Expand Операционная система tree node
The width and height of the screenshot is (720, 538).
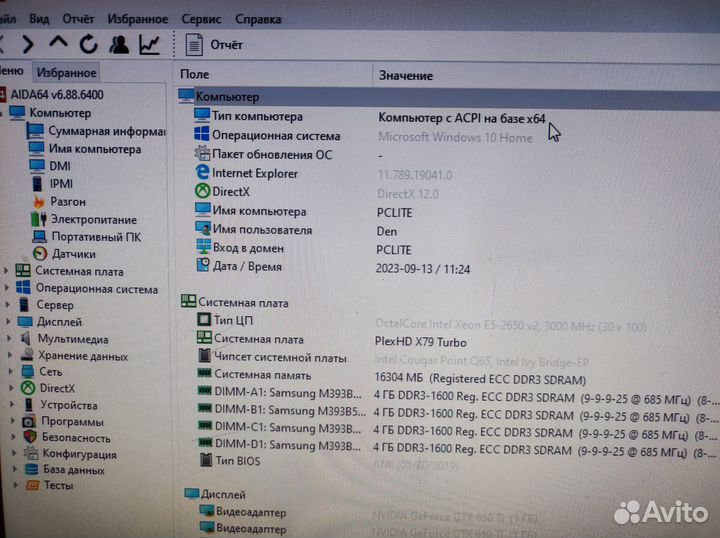point(7,288)
